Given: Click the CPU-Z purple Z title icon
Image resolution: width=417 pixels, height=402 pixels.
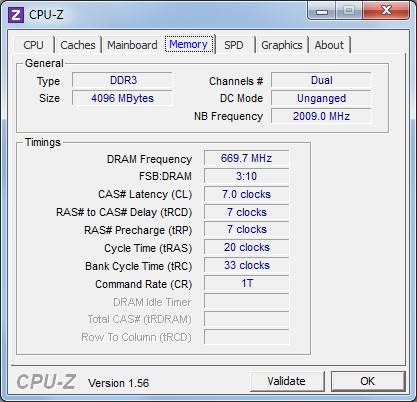Looking at the screenshot, I should click(x=16, y=15).
